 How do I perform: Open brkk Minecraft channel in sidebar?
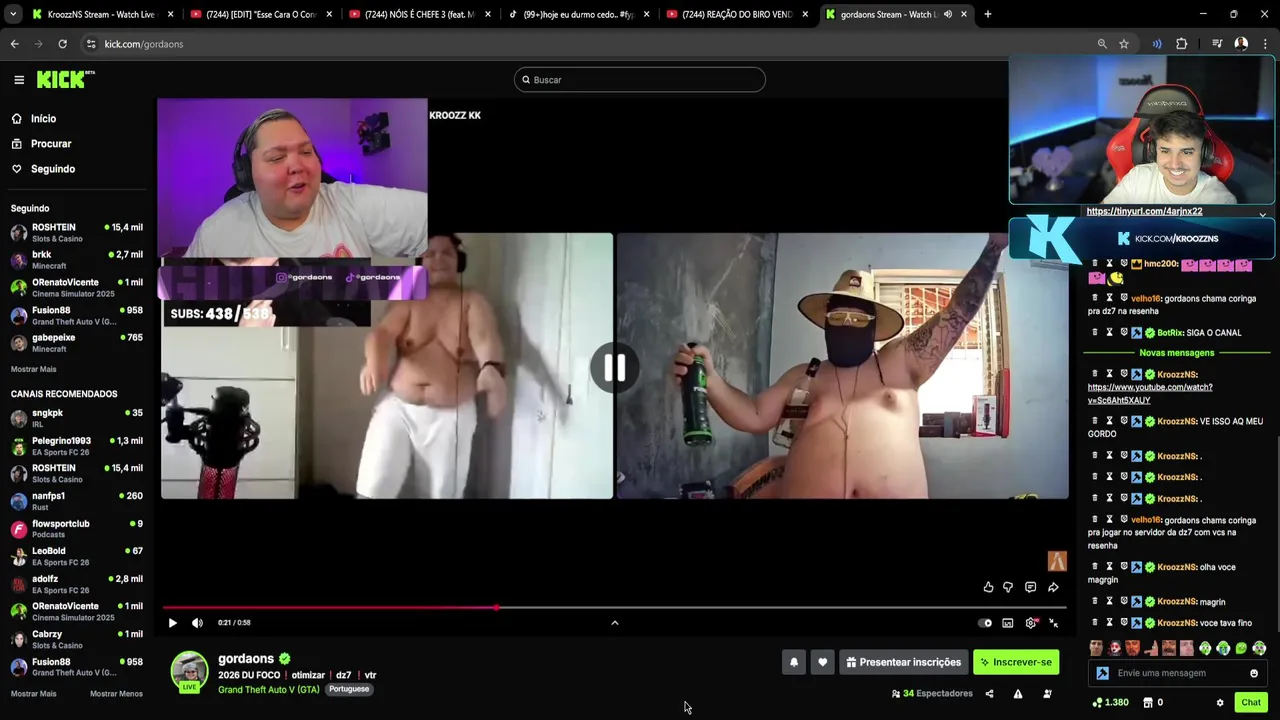(78, 260)
